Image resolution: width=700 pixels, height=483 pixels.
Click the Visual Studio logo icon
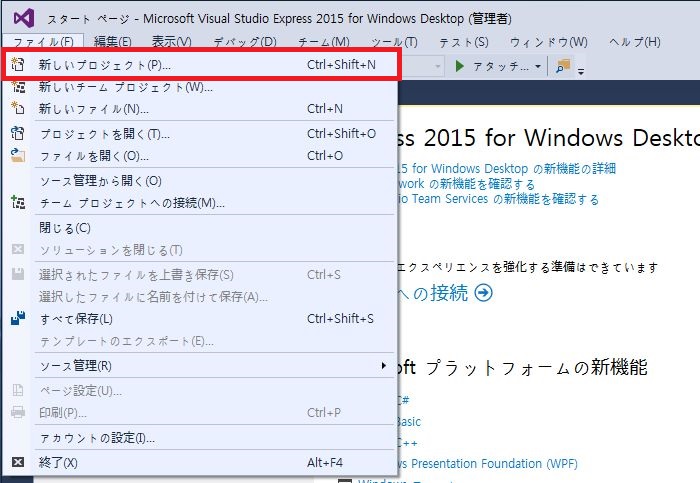[24, 18]
